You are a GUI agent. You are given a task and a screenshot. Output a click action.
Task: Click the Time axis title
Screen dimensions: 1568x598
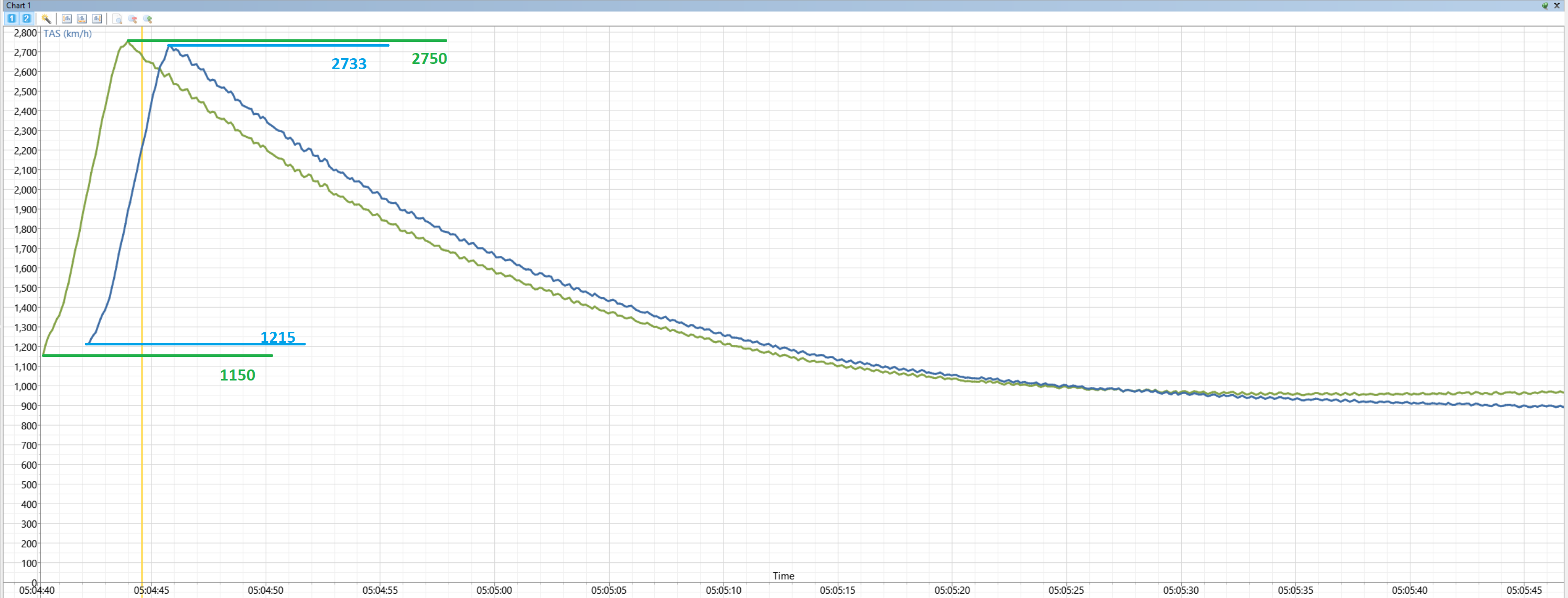point(783,575)
